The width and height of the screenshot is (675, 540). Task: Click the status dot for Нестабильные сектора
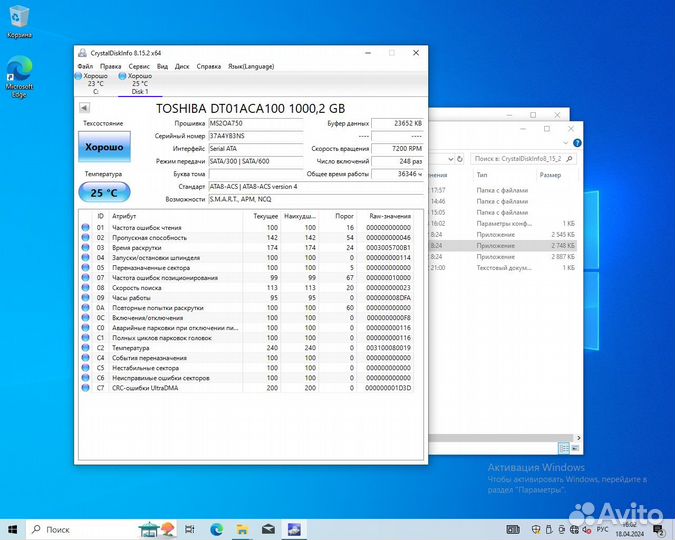(85, 368)
